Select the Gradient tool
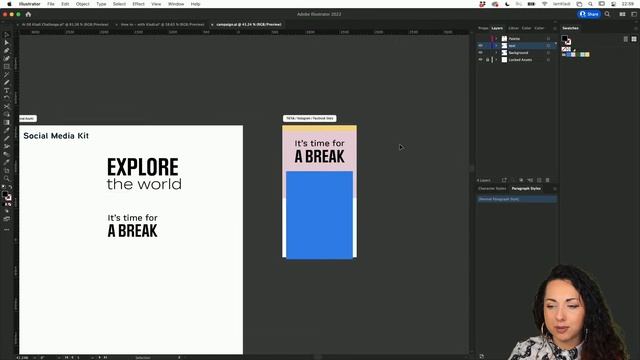This screenshot has height=360, width=640. click(x=7, y=122)
